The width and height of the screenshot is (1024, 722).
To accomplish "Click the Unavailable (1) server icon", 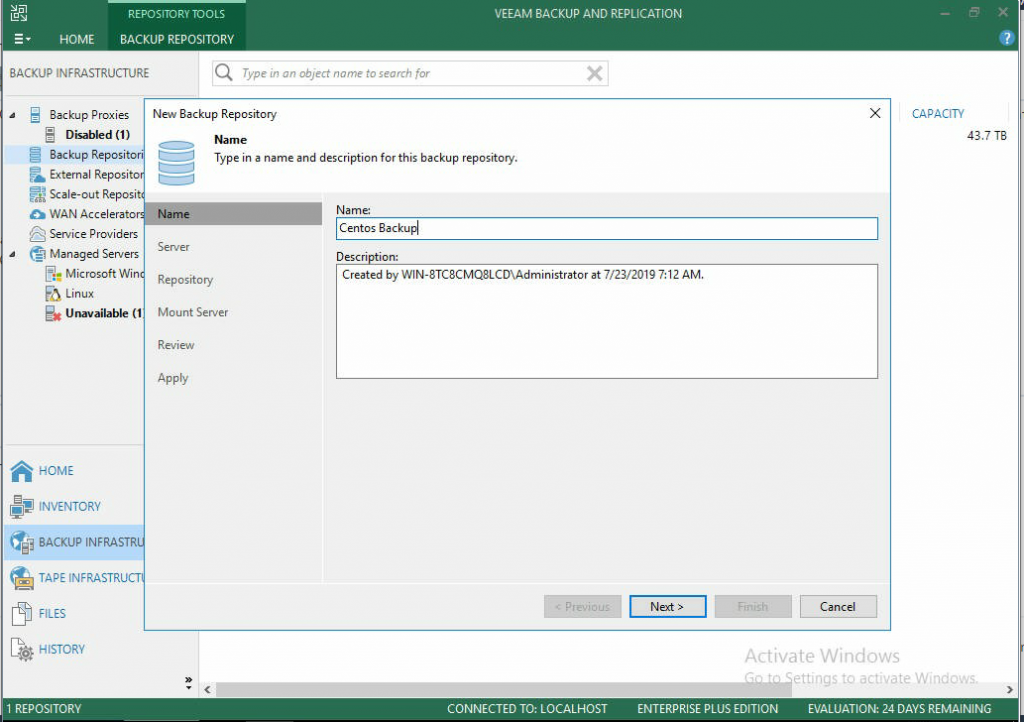I will [53, 313].
